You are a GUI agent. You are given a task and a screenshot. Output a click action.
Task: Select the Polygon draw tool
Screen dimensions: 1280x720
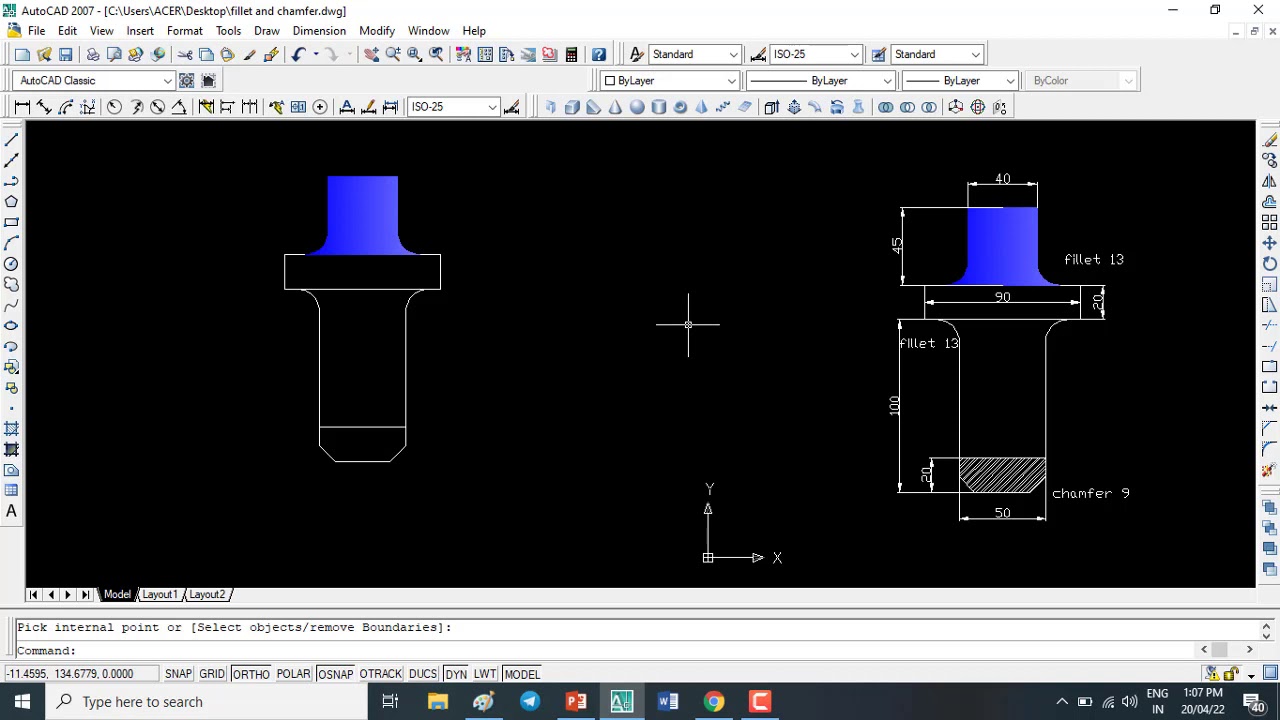[11, 201]
